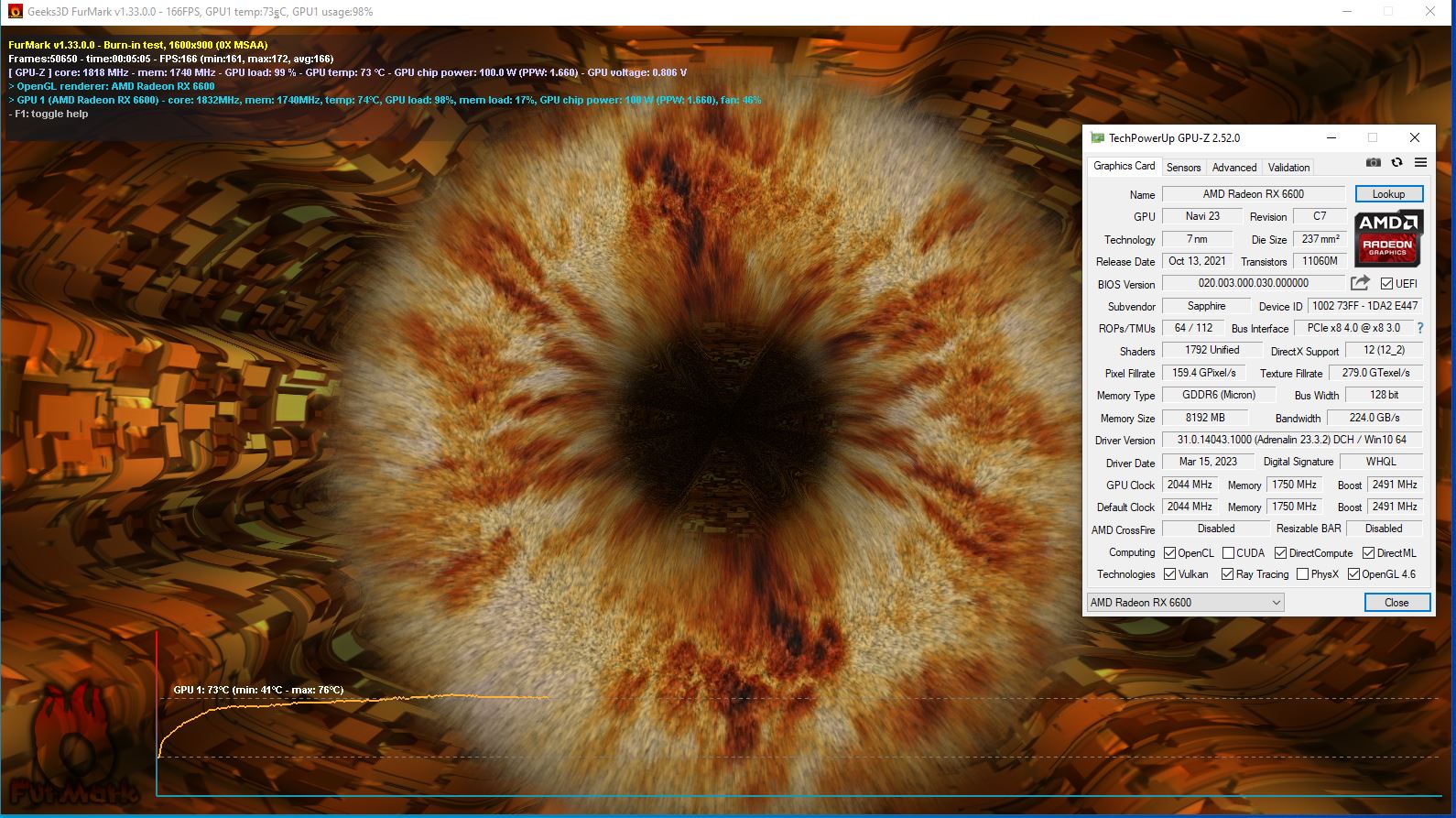Toggle the CUDA checkbox
This screenshot has width=1456, height=818.
point(1229,553)
